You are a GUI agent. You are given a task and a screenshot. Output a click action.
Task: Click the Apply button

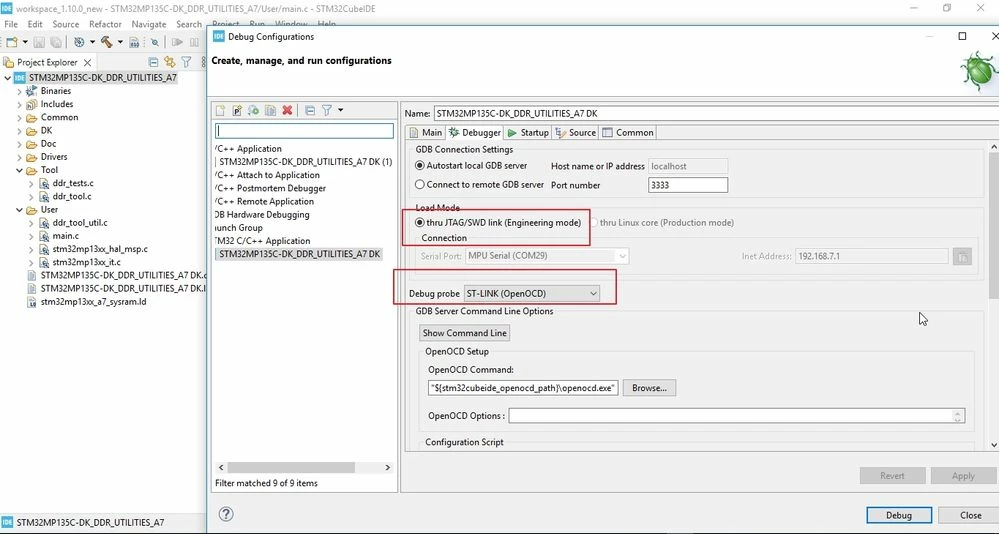click(963, 475)
